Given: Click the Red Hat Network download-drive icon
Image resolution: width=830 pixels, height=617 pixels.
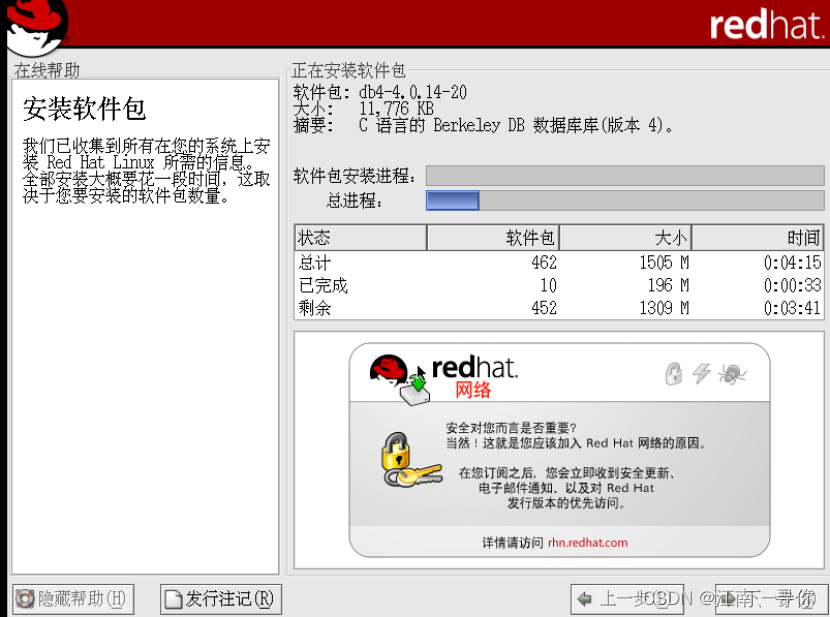Looking at the screenshot, I should (x=416, y=390).
